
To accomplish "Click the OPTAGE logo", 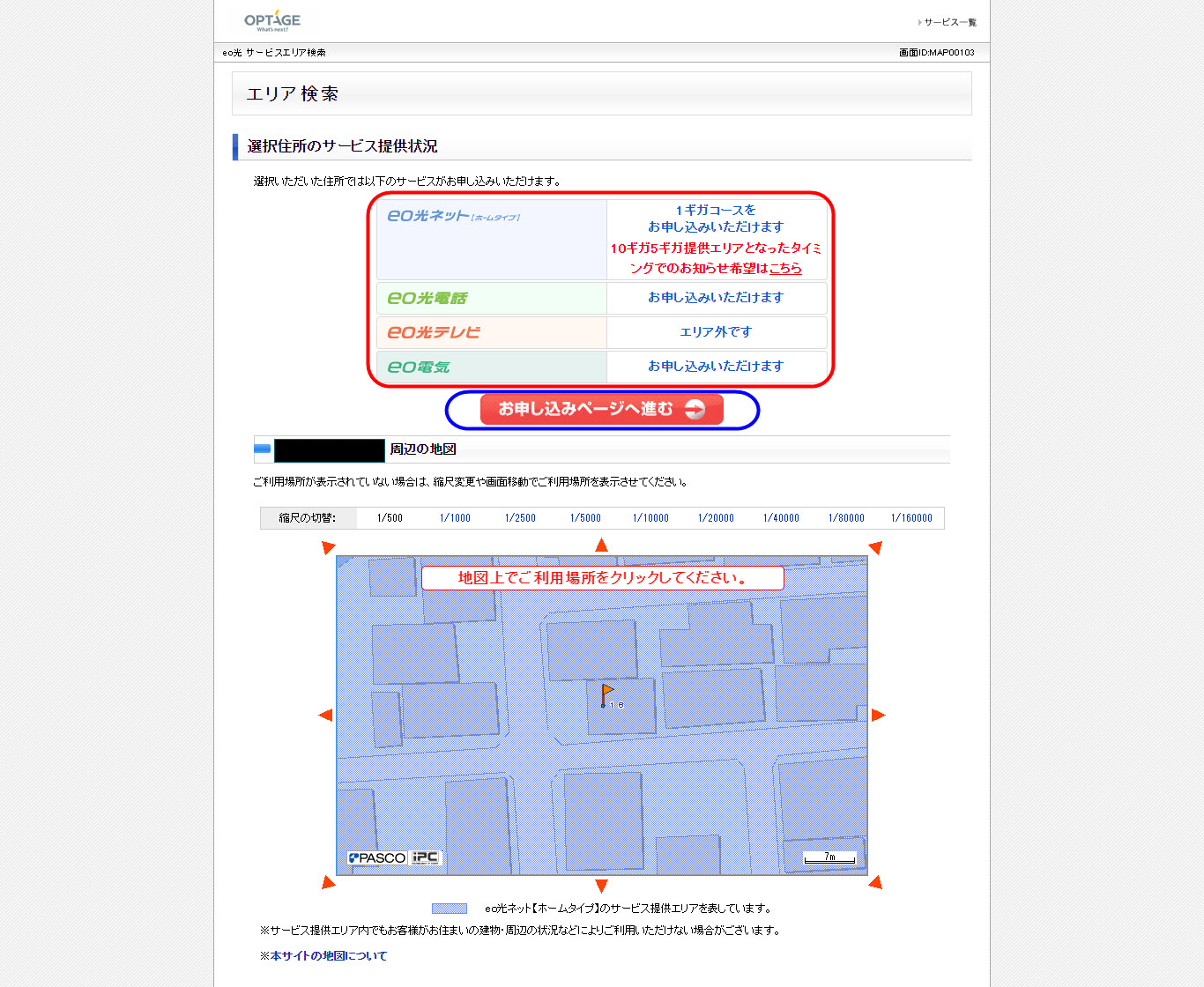I will pyautogui.click(x=272, y=20).
